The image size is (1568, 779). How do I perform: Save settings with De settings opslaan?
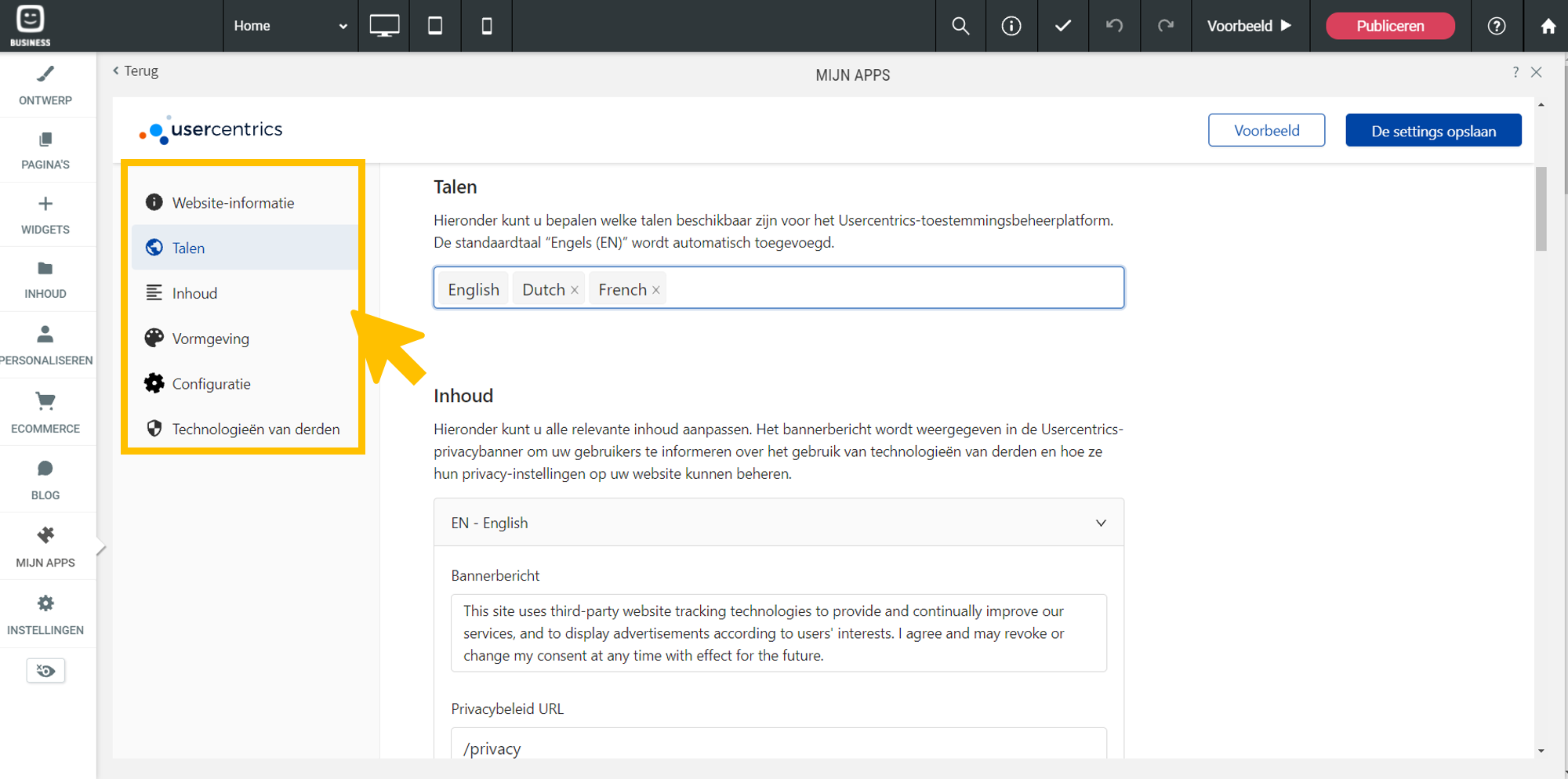coord(1433,131)
